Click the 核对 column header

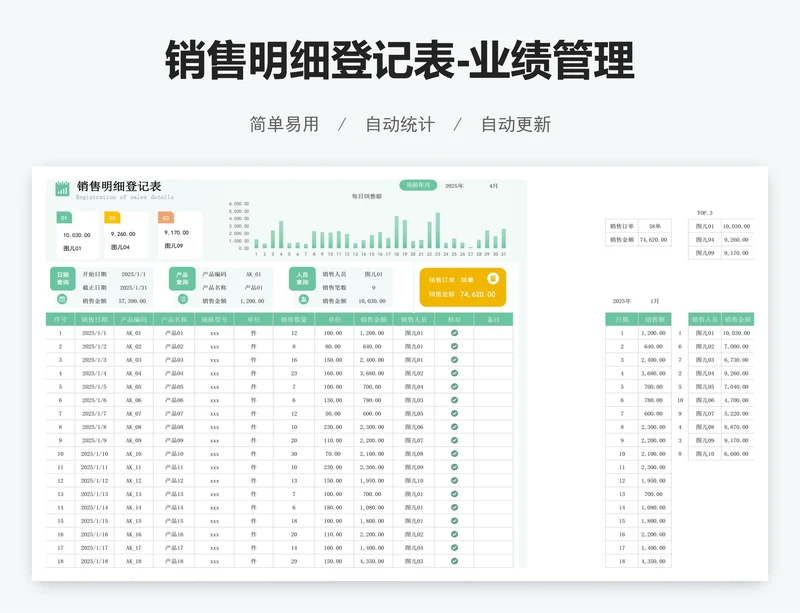(454, 320)
